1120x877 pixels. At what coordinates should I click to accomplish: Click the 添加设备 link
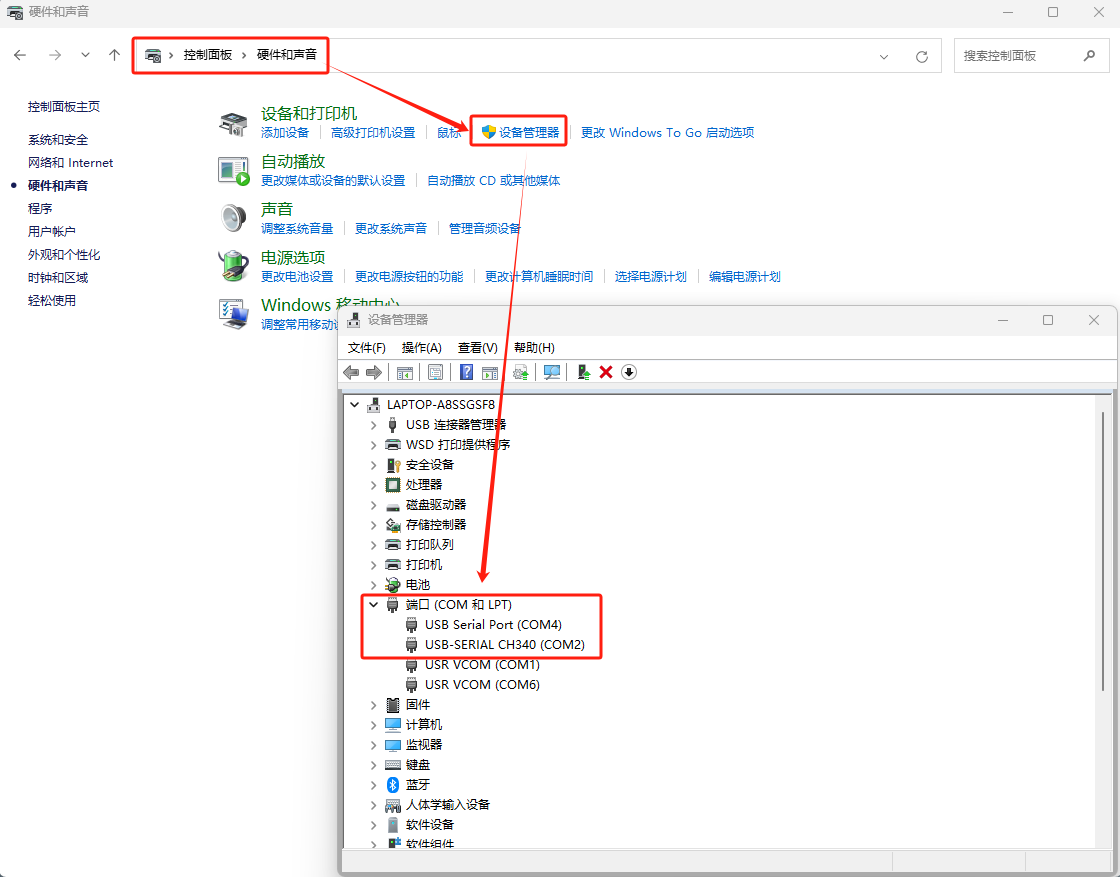point(285,132)
